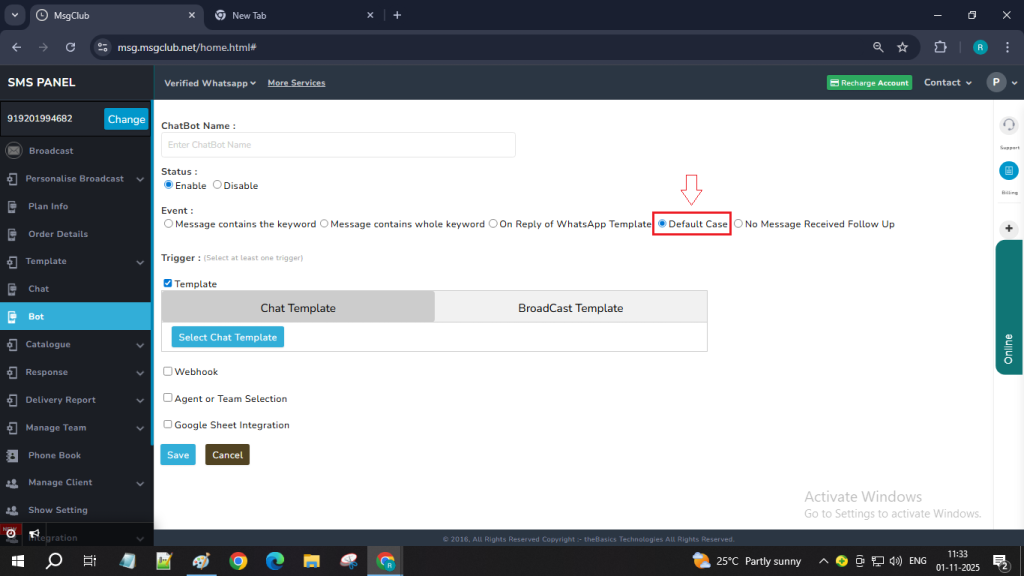The image size is (1024, 576).
Task: Enable the Webhook trigger checkbox
Action: pos(168,371)
